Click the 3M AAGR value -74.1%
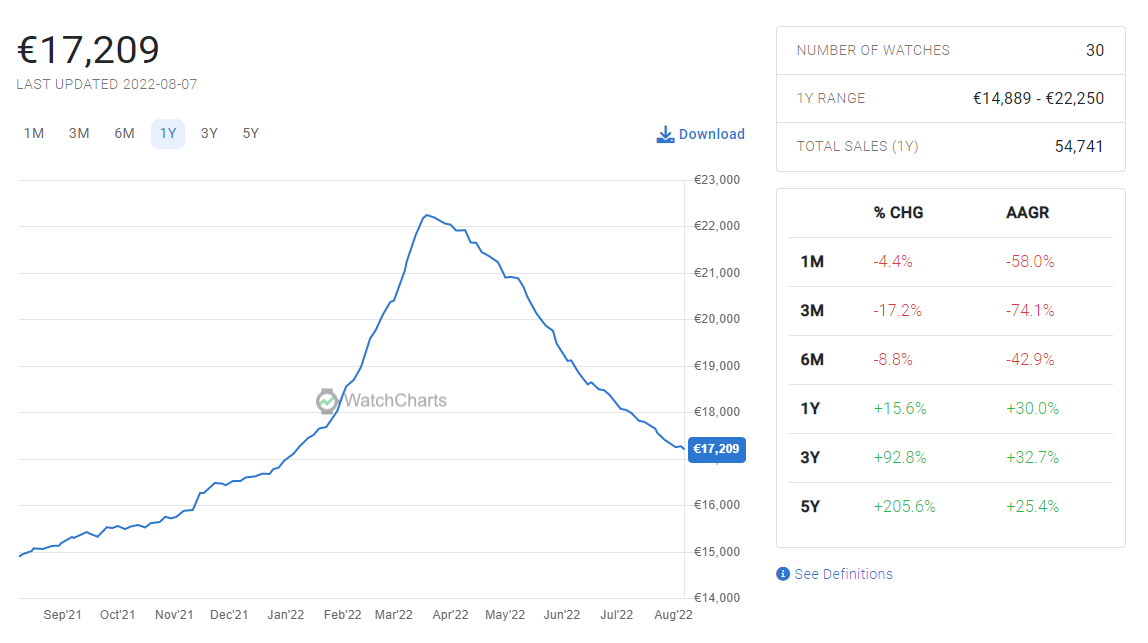Image resolution: width=1148 pixels, height=643 pixels. (x=1030, y=311)
